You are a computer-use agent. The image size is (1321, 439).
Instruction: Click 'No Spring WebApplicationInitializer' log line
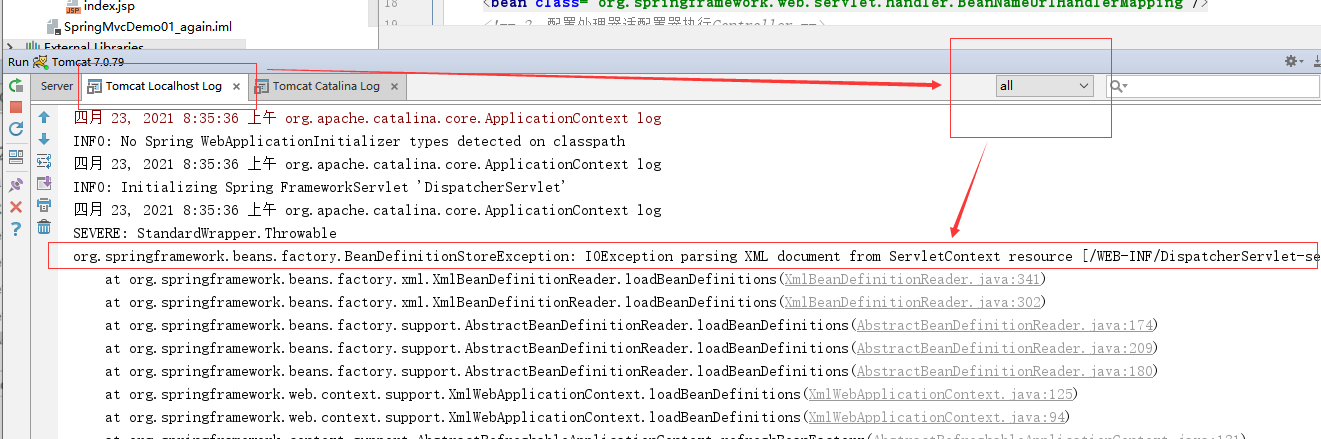pos(349,141)
